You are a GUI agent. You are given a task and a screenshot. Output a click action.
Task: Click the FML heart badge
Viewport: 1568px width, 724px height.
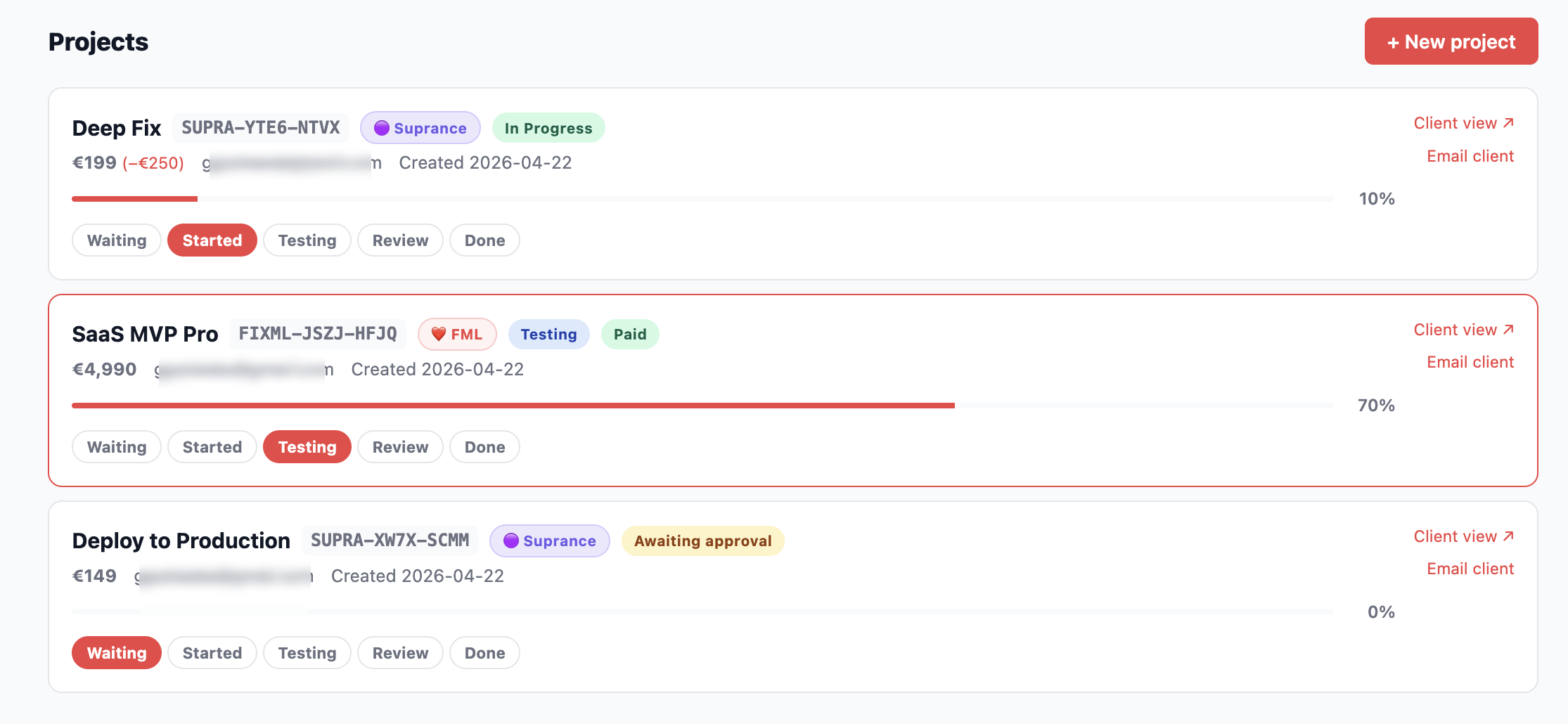point(457,334)
